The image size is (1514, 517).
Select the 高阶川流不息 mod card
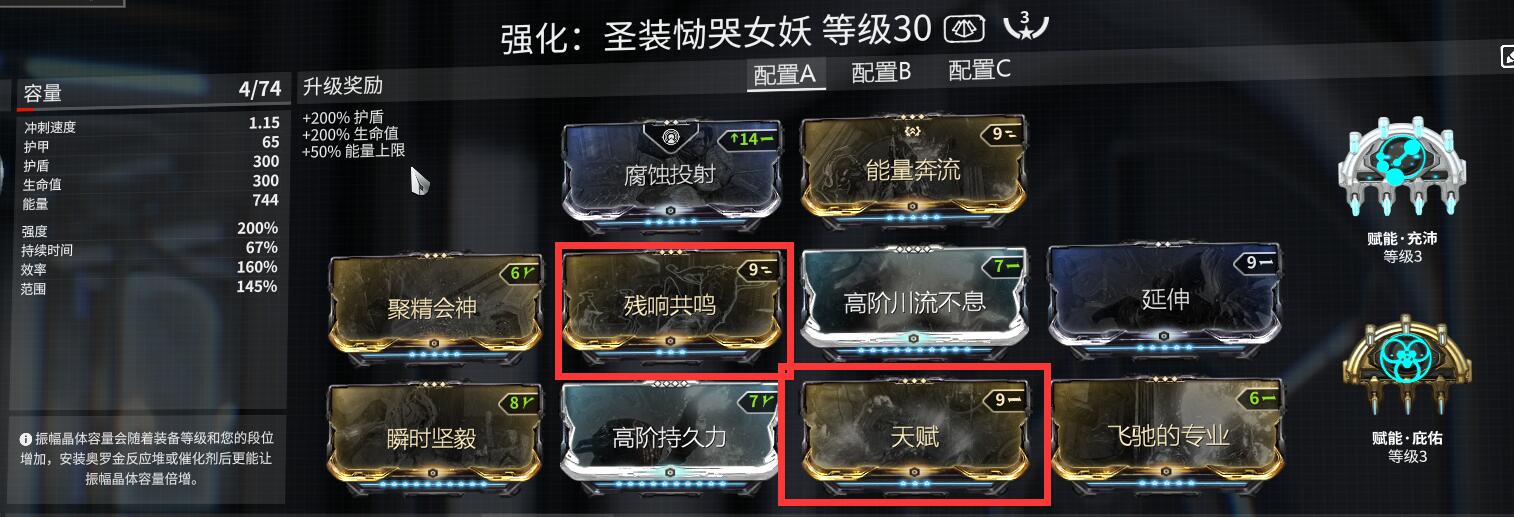(914, 300)
